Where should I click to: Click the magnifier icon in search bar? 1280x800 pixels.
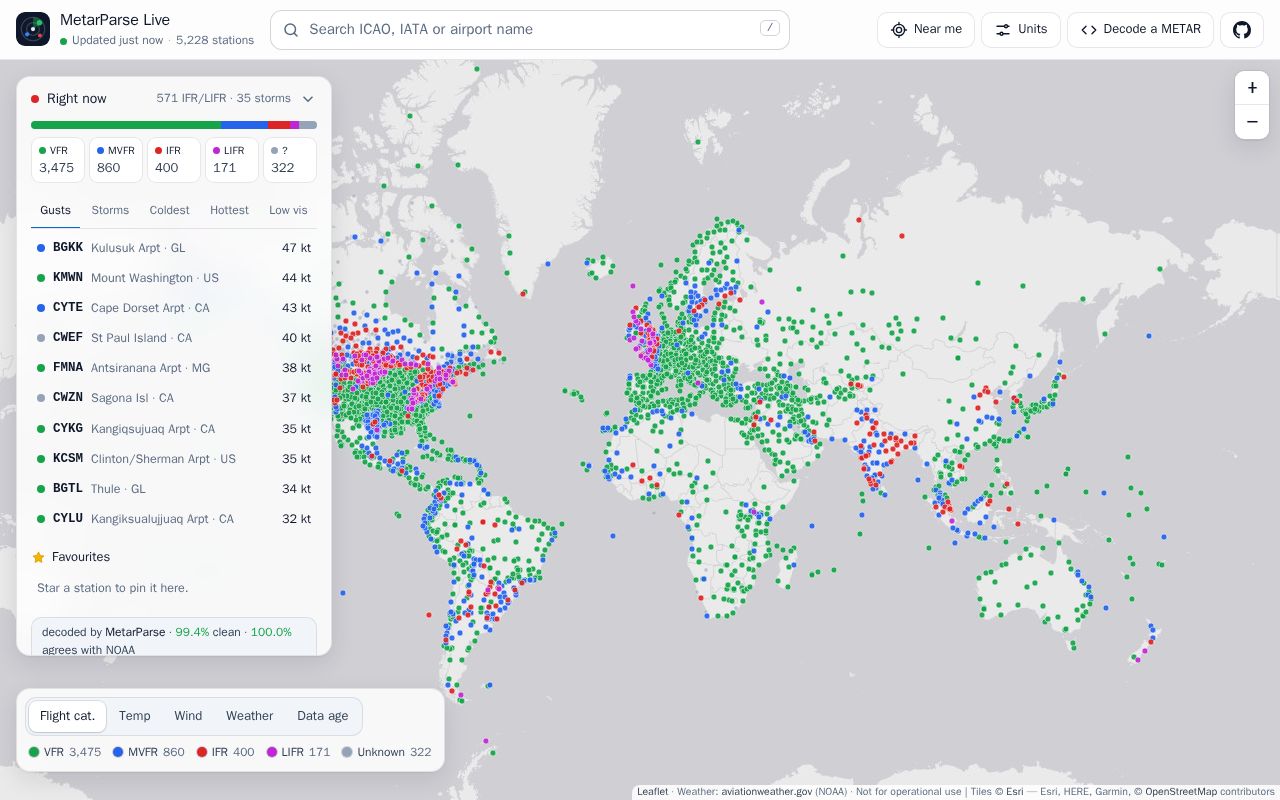291,30
